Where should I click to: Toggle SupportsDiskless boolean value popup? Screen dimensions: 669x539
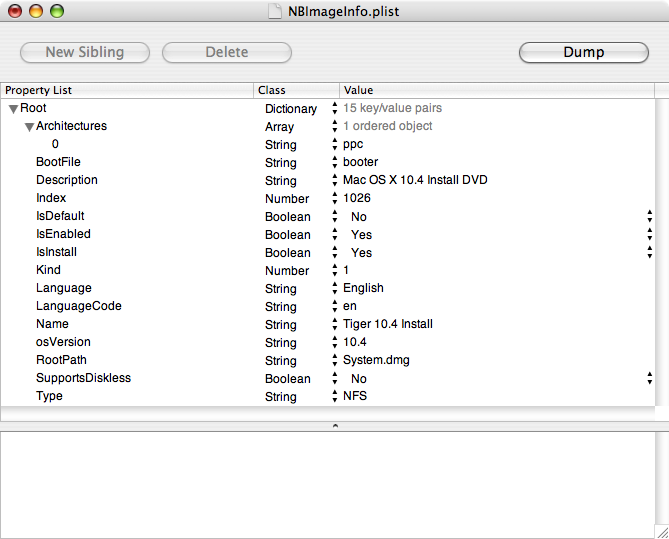pyautogui.click(x=649, y=378)
